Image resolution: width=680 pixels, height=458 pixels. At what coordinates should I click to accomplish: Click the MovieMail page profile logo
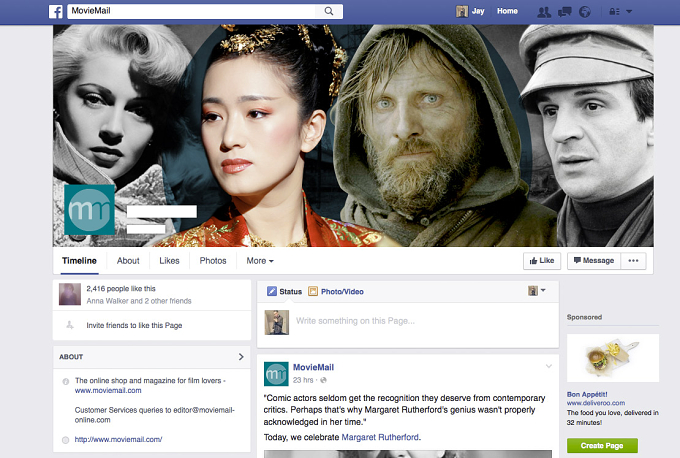coord(89,210)
